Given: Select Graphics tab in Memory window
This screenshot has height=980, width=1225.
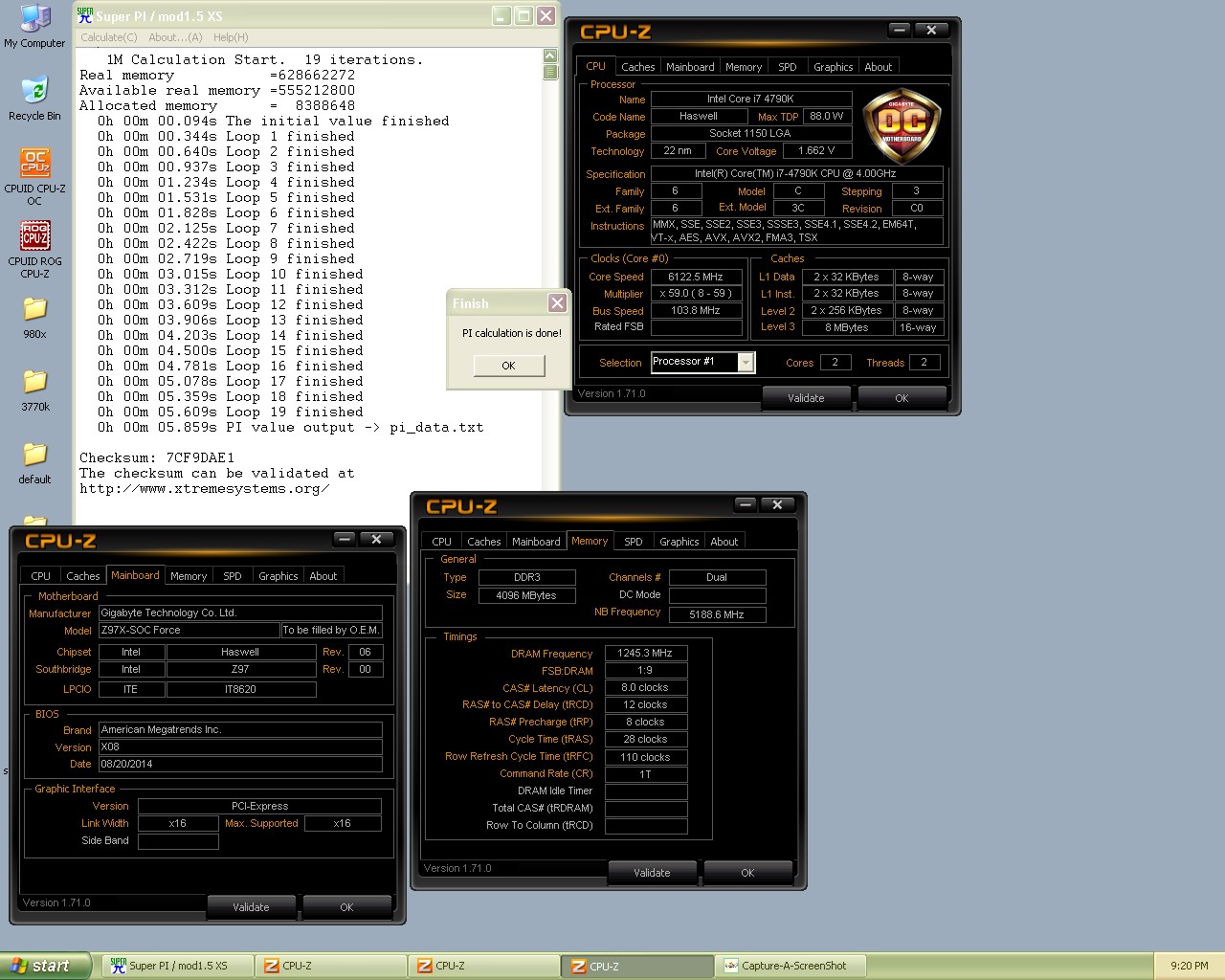Looking at the screenshot, I should (679, 542).
